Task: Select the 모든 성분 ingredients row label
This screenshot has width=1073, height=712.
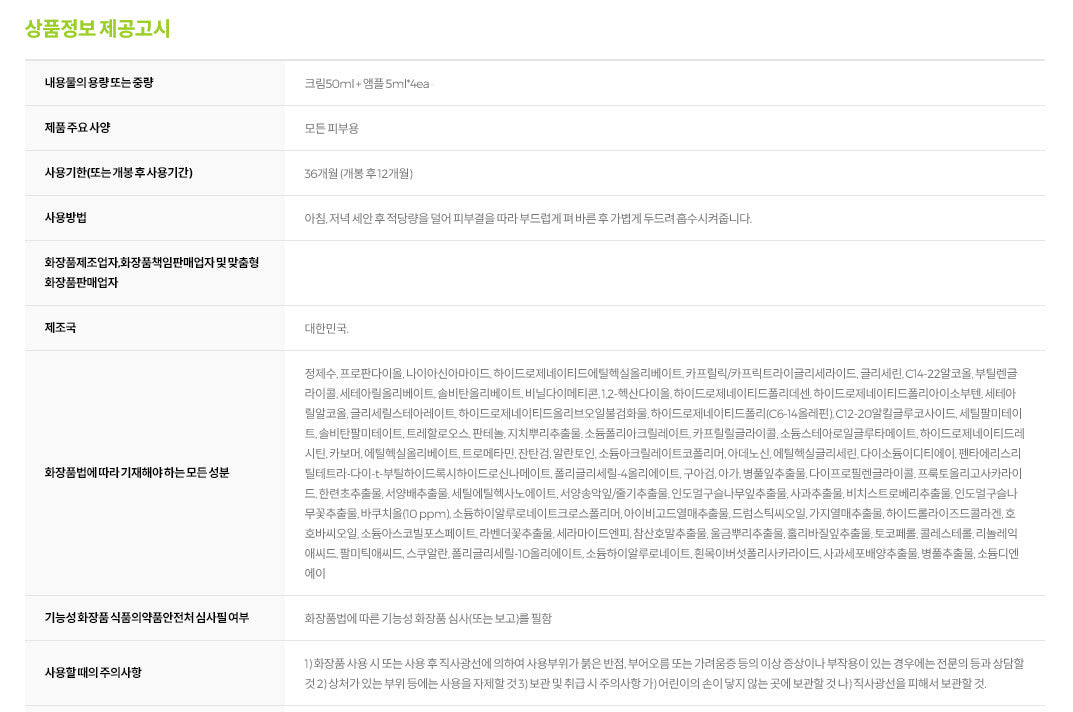Action: point(136,472)
